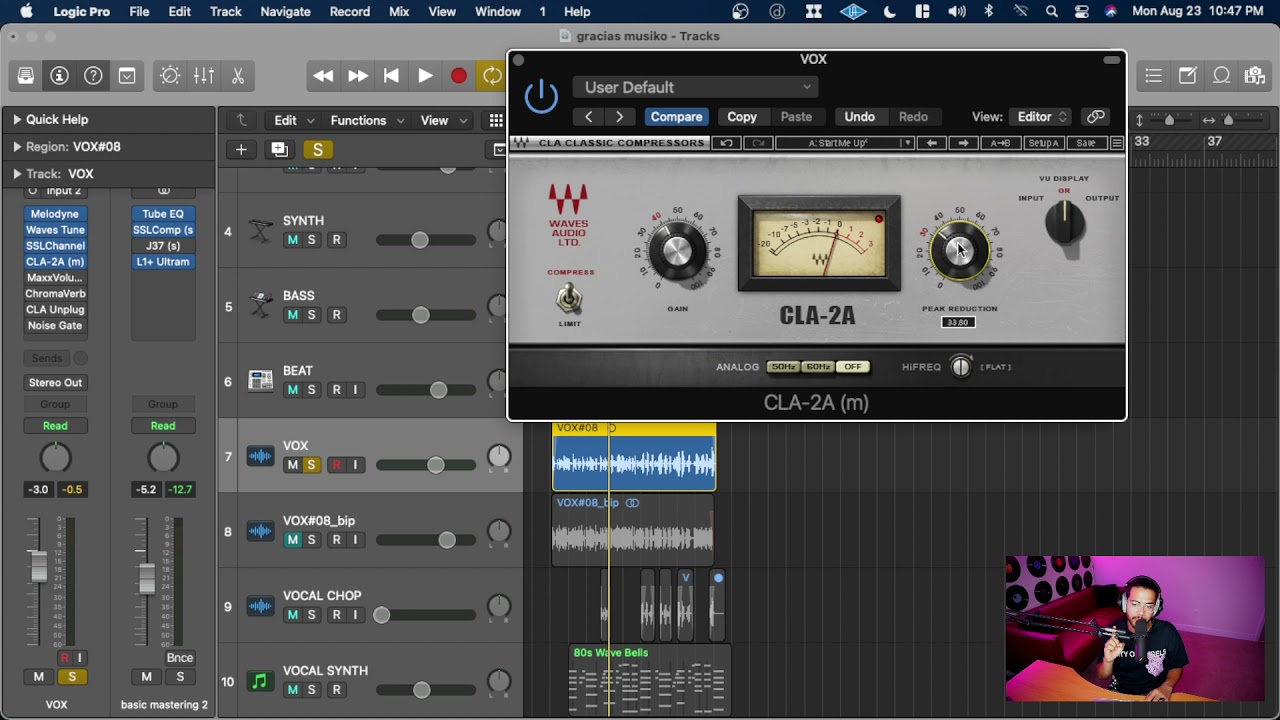Expand the Quick Help section
1280x720 pixels.
pos(17,119)
